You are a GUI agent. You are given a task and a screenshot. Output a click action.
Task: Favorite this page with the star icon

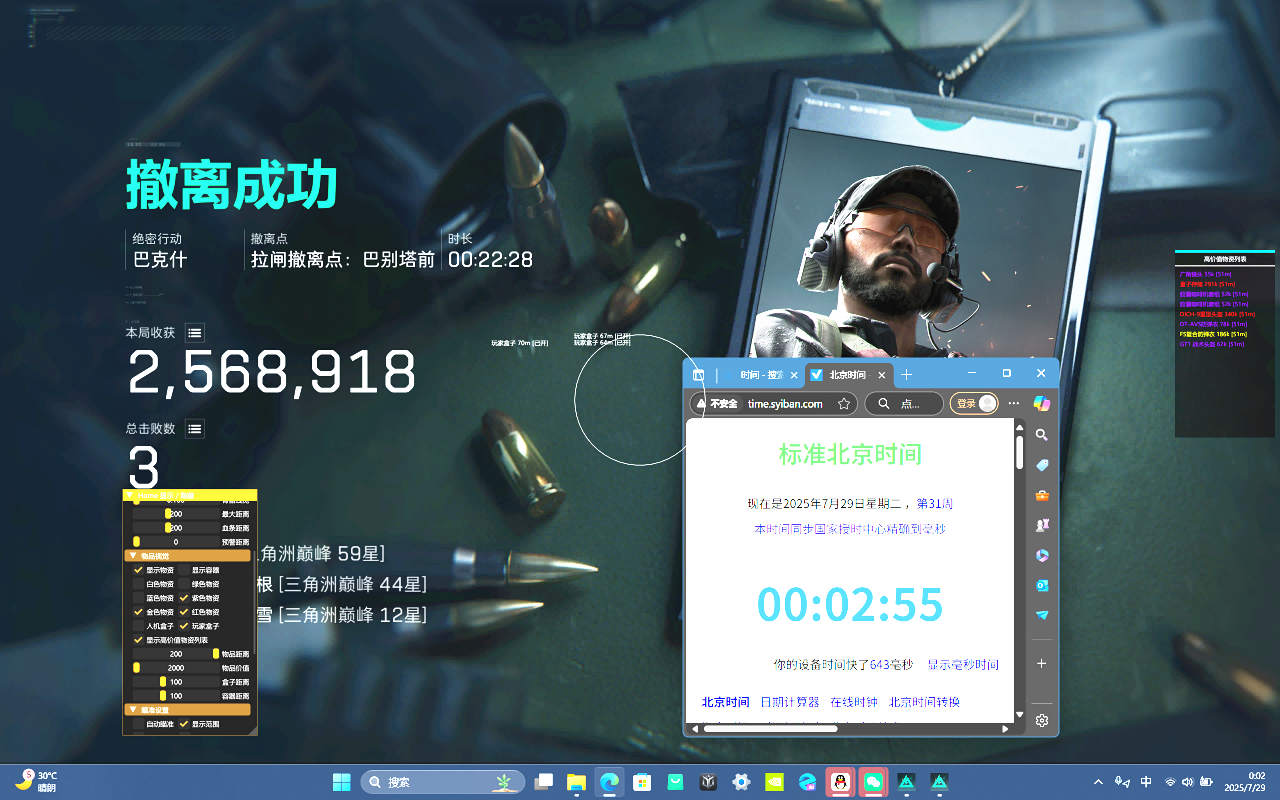click(x=844, y=404)
